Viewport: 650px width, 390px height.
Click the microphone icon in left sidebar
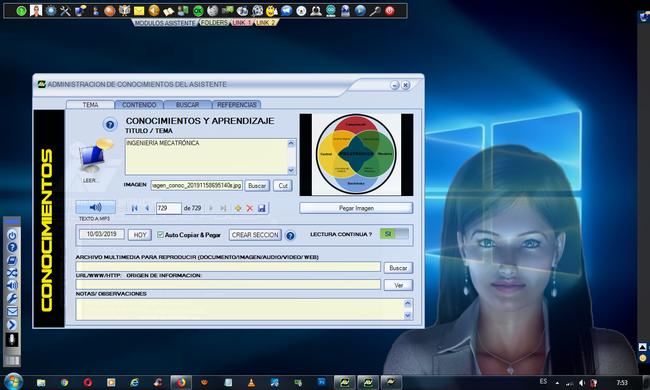(x=12, y=340)
